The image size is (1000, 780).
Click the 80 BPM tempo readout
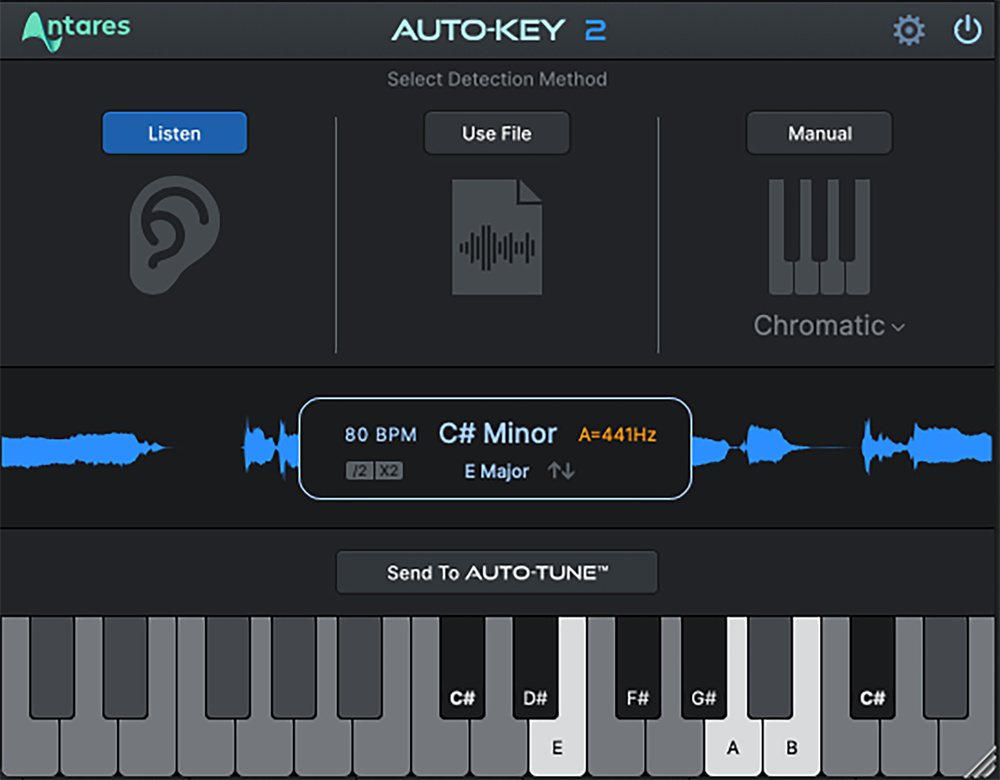(x=380, y=435)
